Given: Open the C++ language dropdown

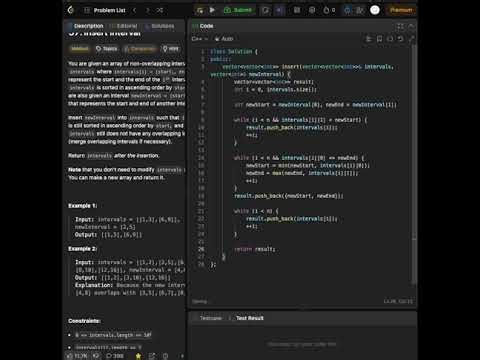Looking at the screenshot, I should [x=199, y=39].
